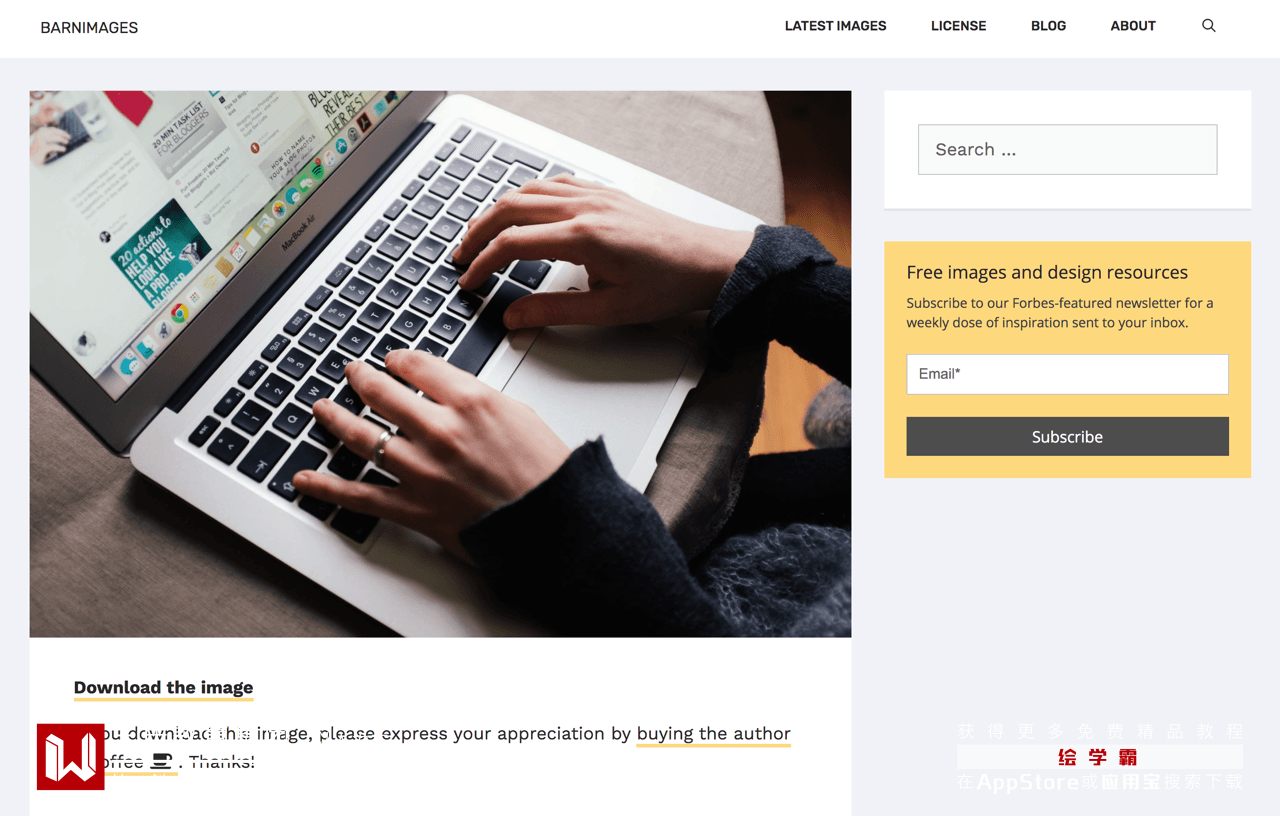Screen dimensions: 1280x816
Task: Click the red 绘学霸 watermark label
Action: [x=1098, y=757]
